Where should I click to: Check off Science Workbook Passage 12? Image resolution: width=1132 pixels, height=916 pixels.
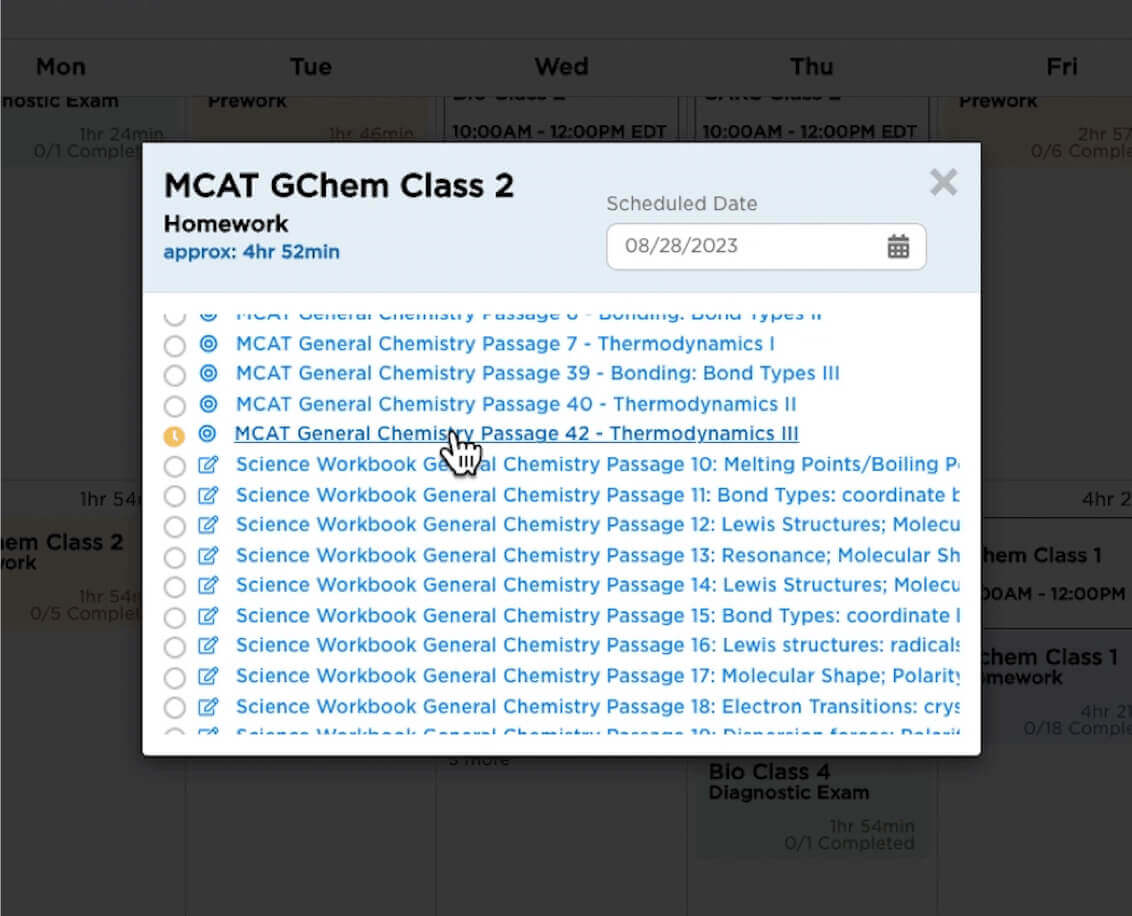[174, 527]
